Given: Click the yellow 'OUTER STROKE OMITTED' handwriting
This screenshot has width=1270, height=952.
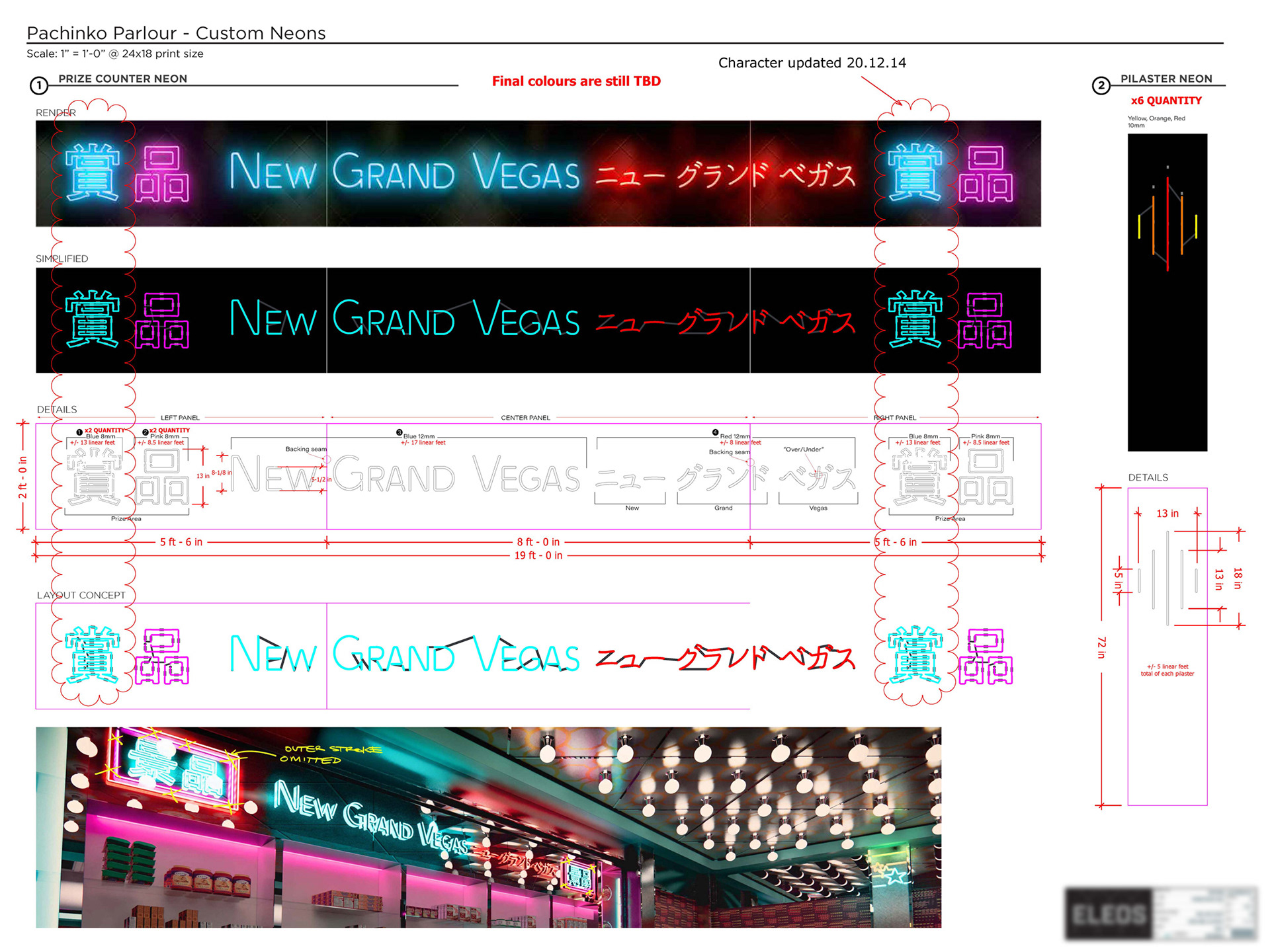Looking at the screenshot, I should pyautogui.click(x=331, y=754).
